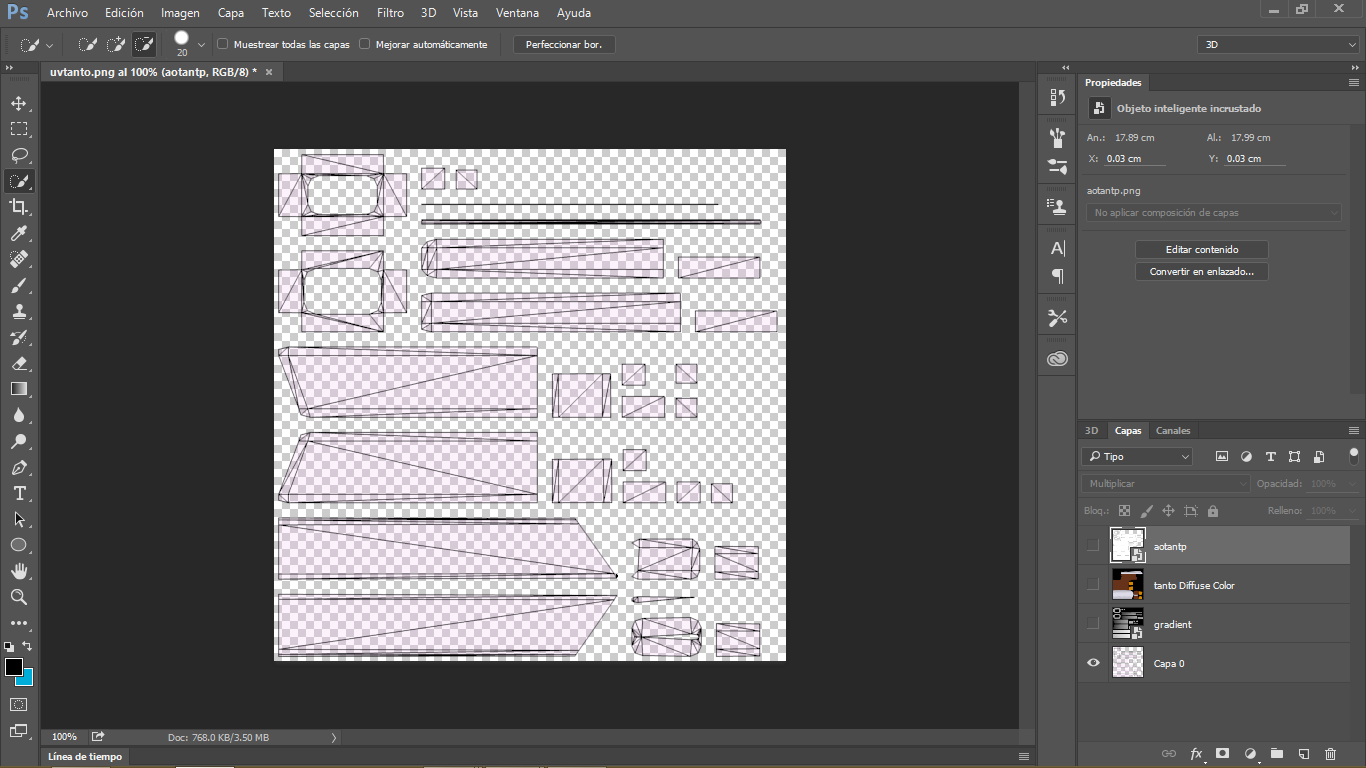Open the Filtro menu
This screenshot has width=1366, height=768.
tap(390, 13)
